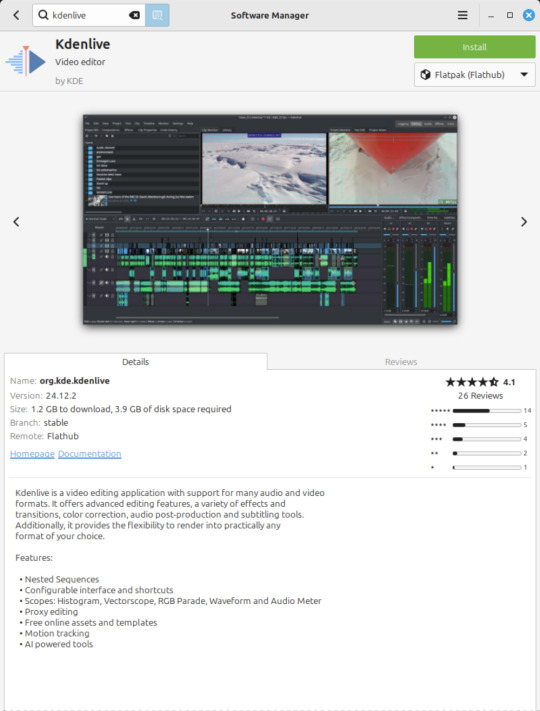Screen dimensions: 540x711
Task: Click the "by KDE" developer text
Action: coord(69,81)
